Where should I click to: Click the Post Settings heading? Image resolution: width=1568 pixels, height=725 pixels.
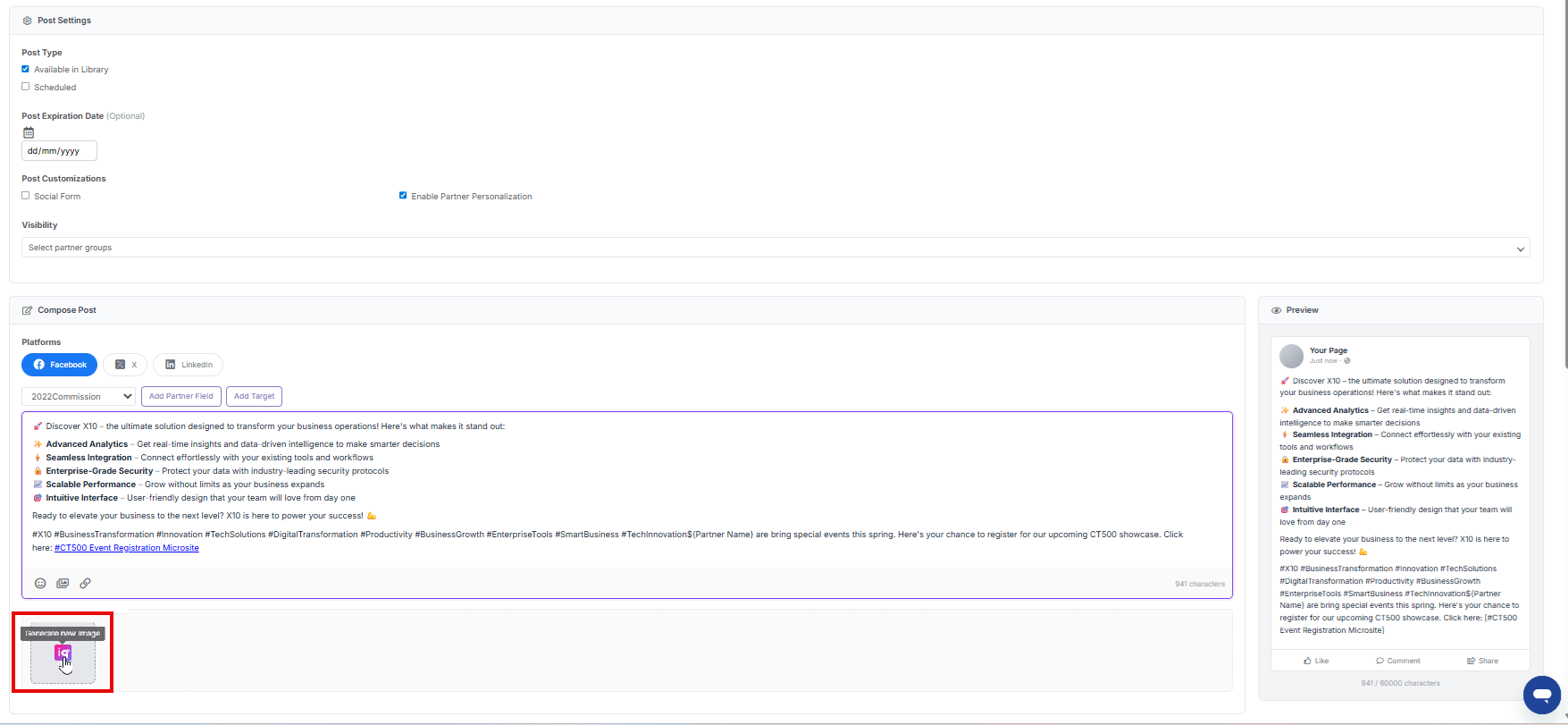coord(64,21)
